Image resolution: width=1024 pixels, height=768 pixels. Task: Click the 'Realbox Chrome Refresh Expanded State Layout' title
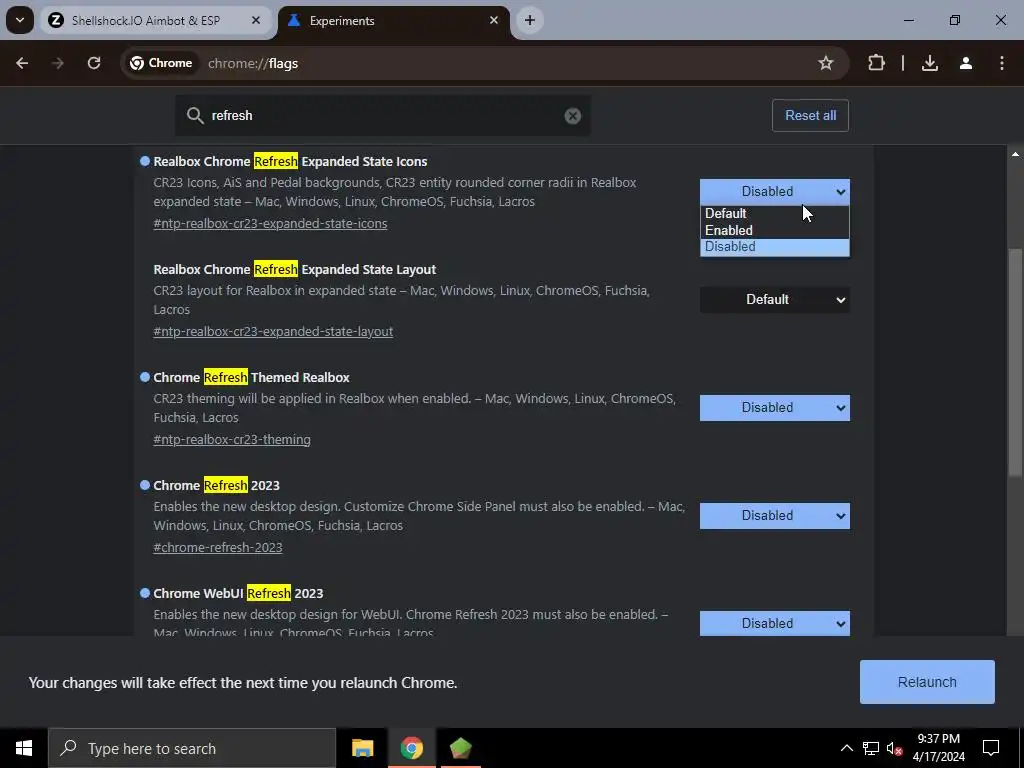[295, 269]
